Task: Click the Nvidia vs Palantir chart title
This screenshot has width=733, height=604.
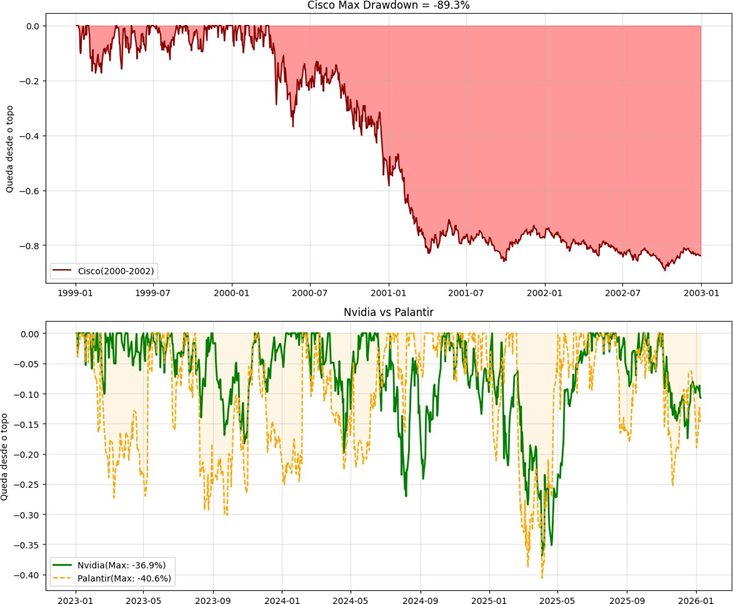Action: coord(389,314)
